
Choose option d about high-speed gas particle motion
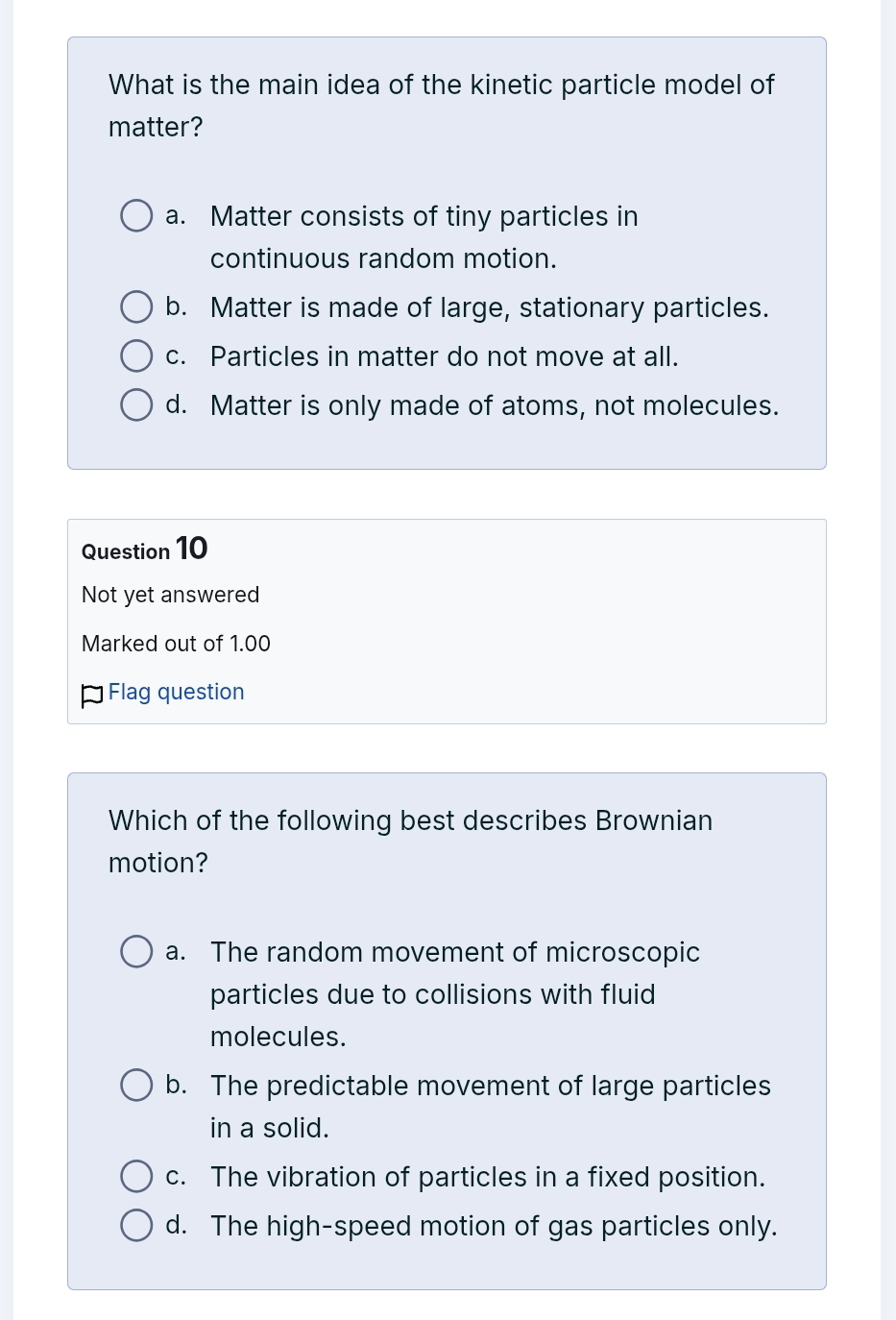(136, 1225)
